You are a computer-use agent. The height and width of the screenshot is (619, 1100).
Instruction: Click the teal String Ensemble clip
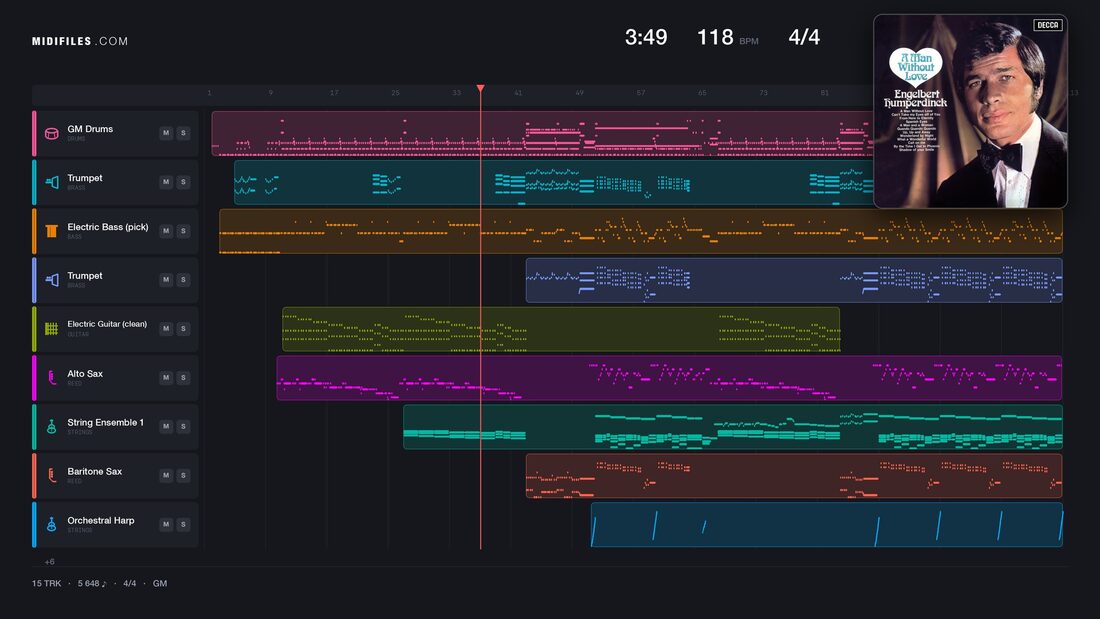pyautogui.click(x=732, y=427)
